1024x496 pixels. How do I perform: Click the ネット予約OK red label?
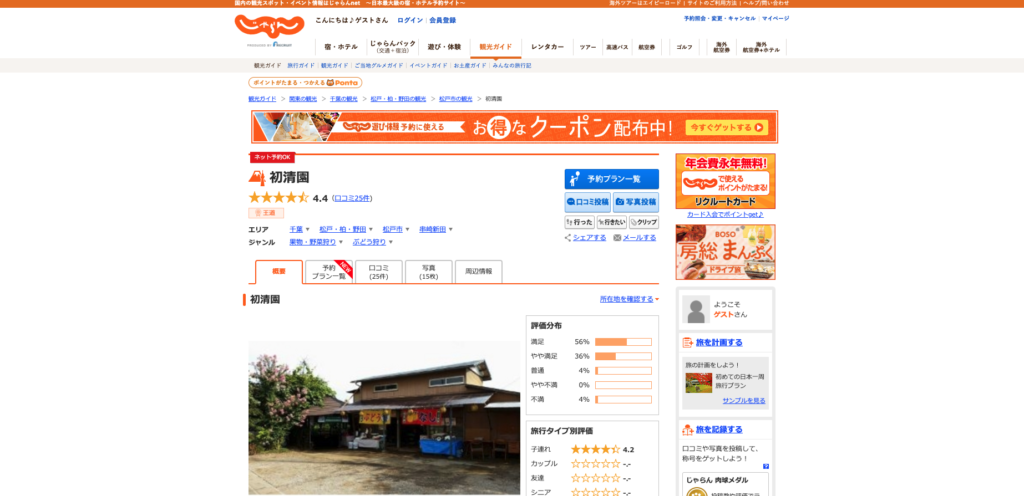tap(272, 157)
